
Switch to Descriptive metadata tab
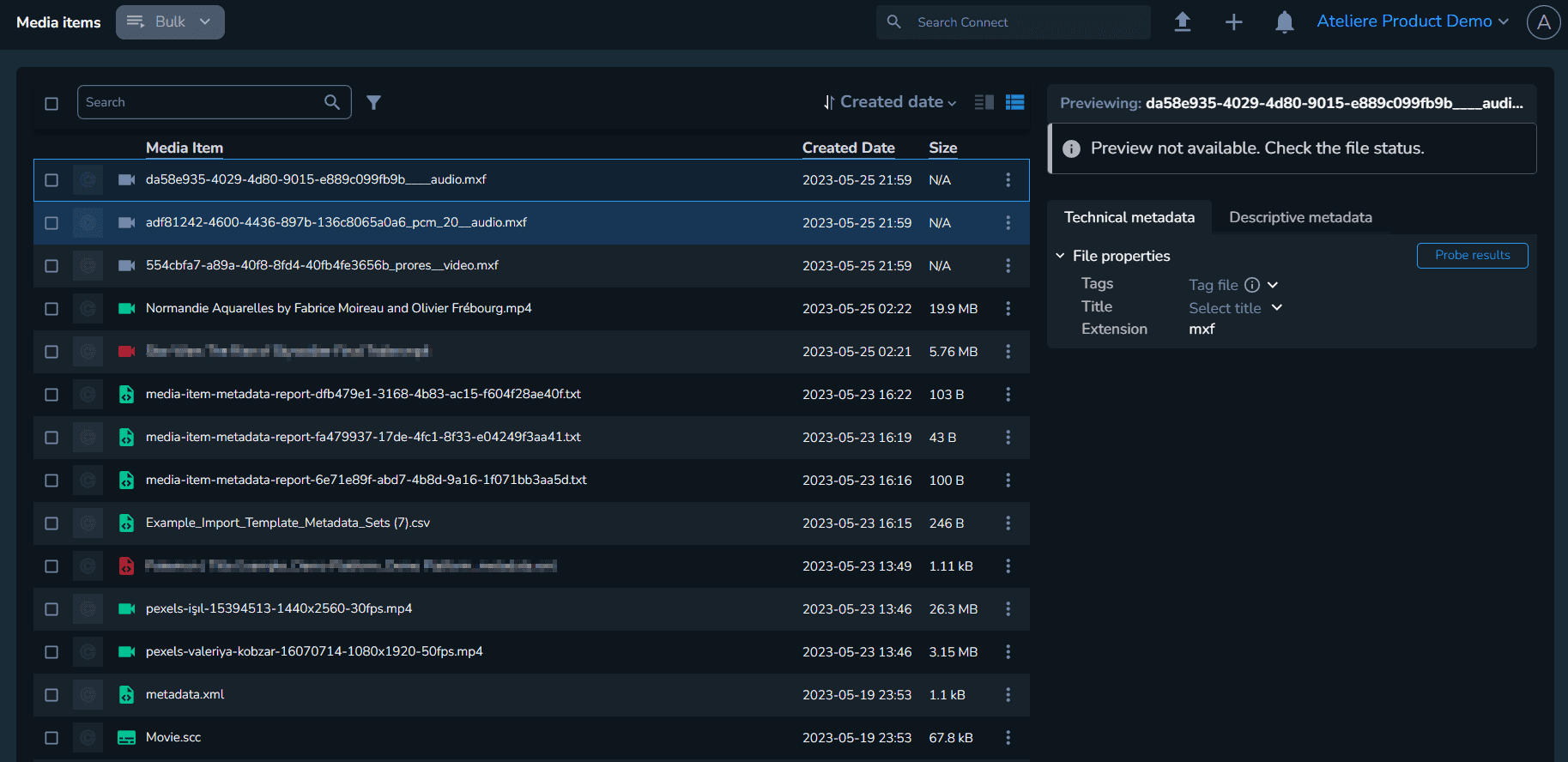(x=1300, y=217)
